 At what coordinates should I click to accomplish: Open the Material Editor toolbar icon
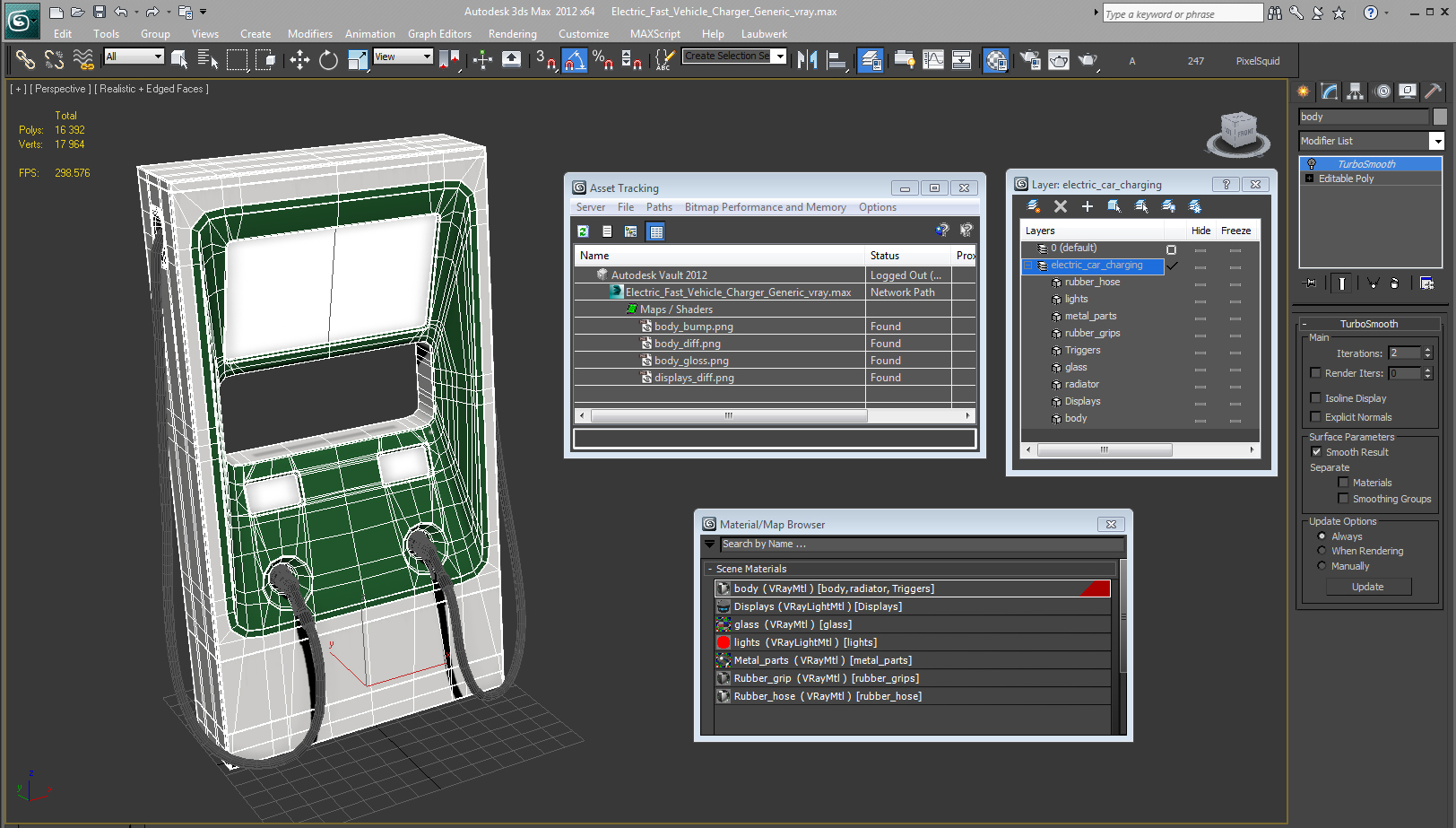[996, 60]
